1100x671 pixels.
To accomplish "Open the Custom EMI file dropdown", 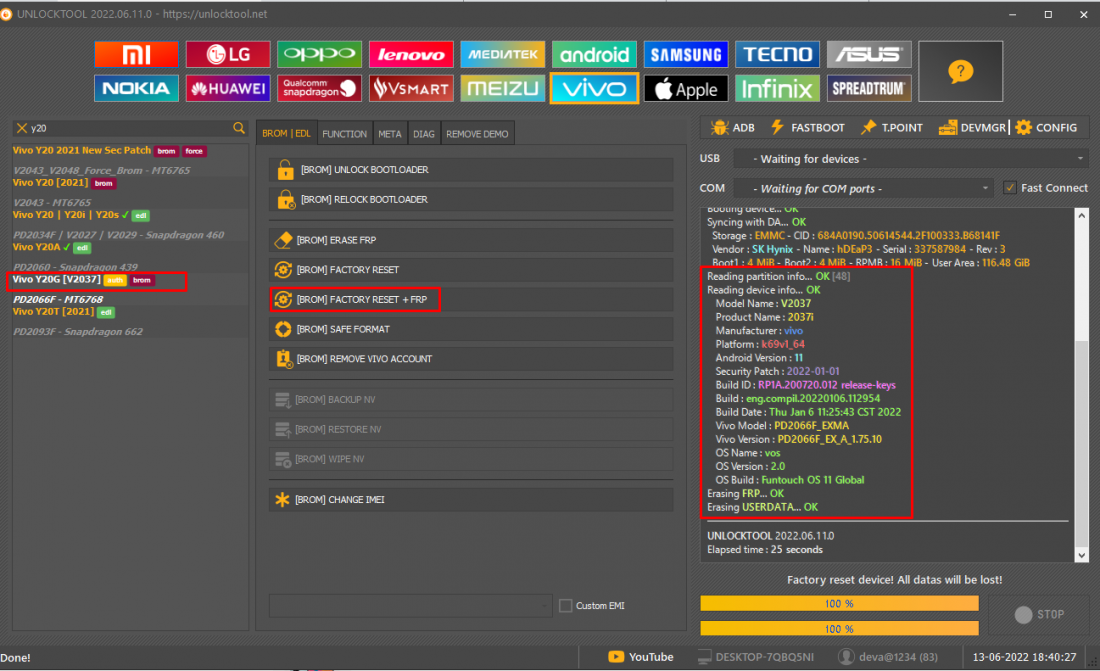I will coord(410,605).
